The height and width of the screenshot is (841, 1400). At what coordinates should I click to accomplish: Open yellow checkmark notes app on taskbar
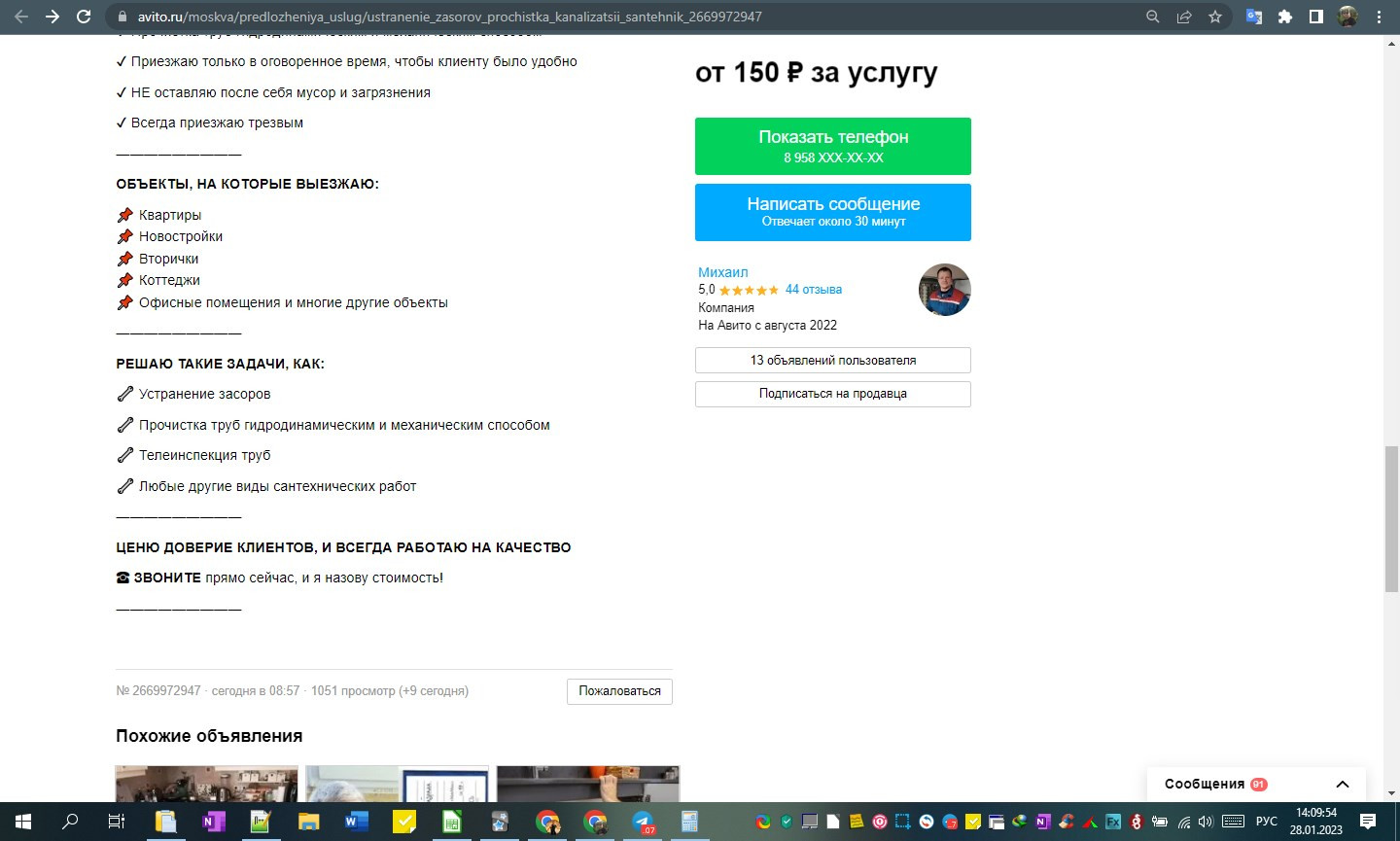tap(403, 822)
